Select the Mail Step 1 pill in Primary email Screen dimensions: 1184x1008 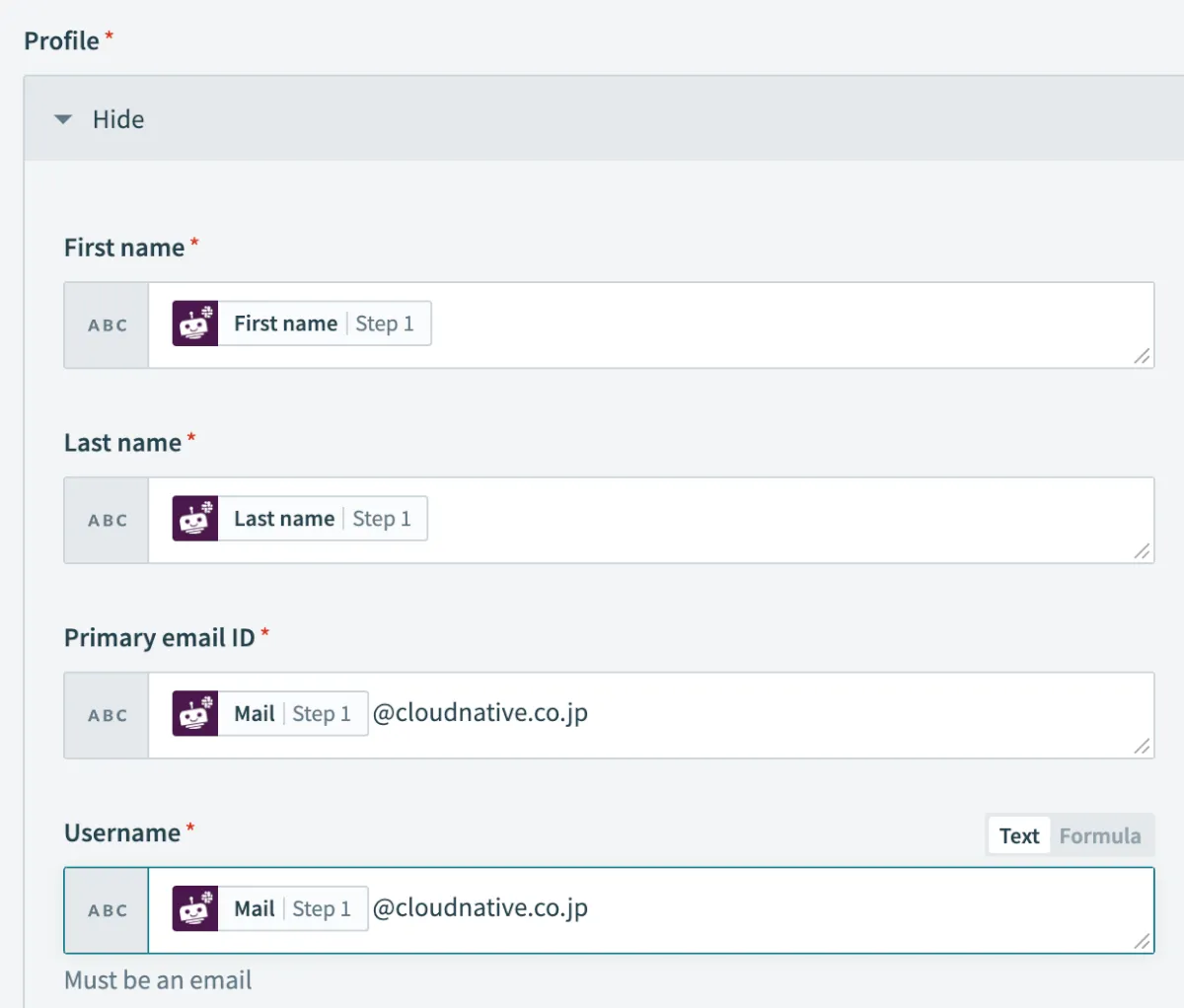(x=292, y=713)
